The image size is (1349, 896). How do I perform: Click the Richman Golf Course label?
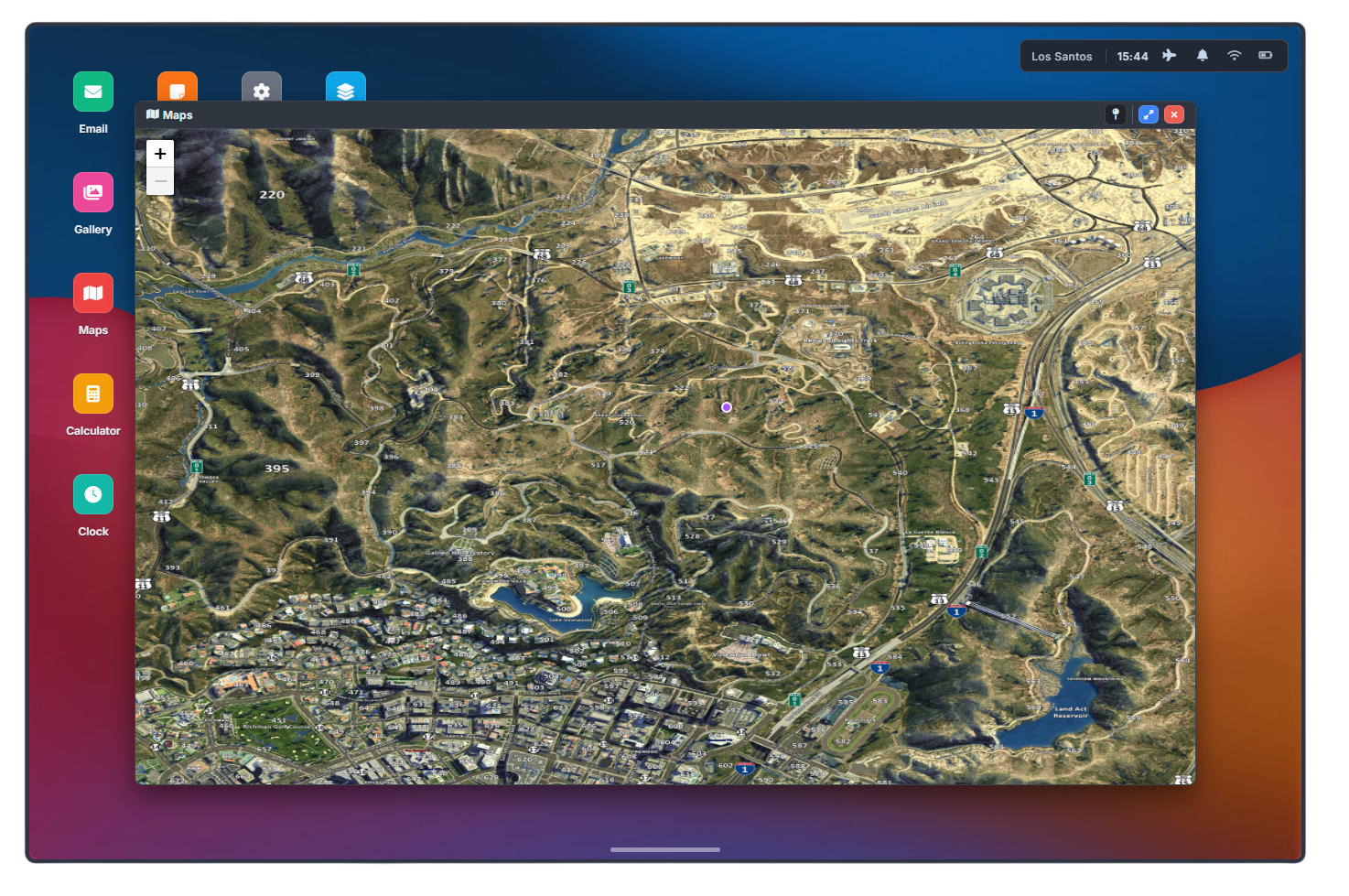(x=276, y=727)
